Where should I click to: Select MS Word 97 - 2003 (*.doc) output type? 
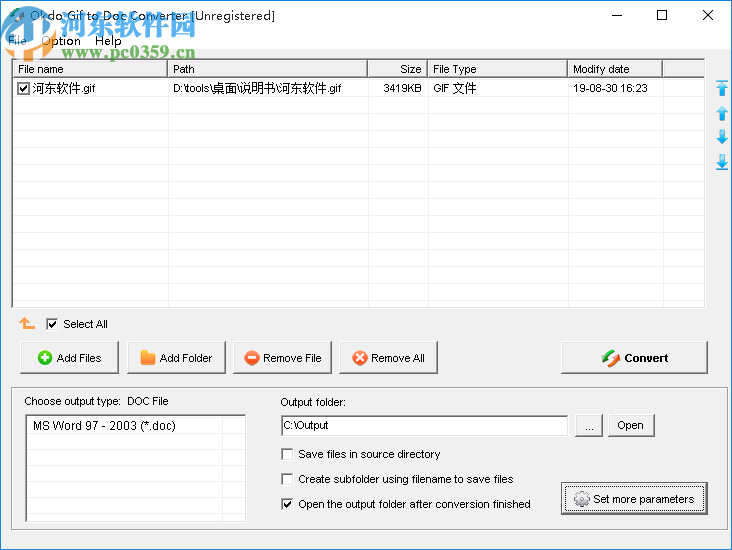click(105, 426)
